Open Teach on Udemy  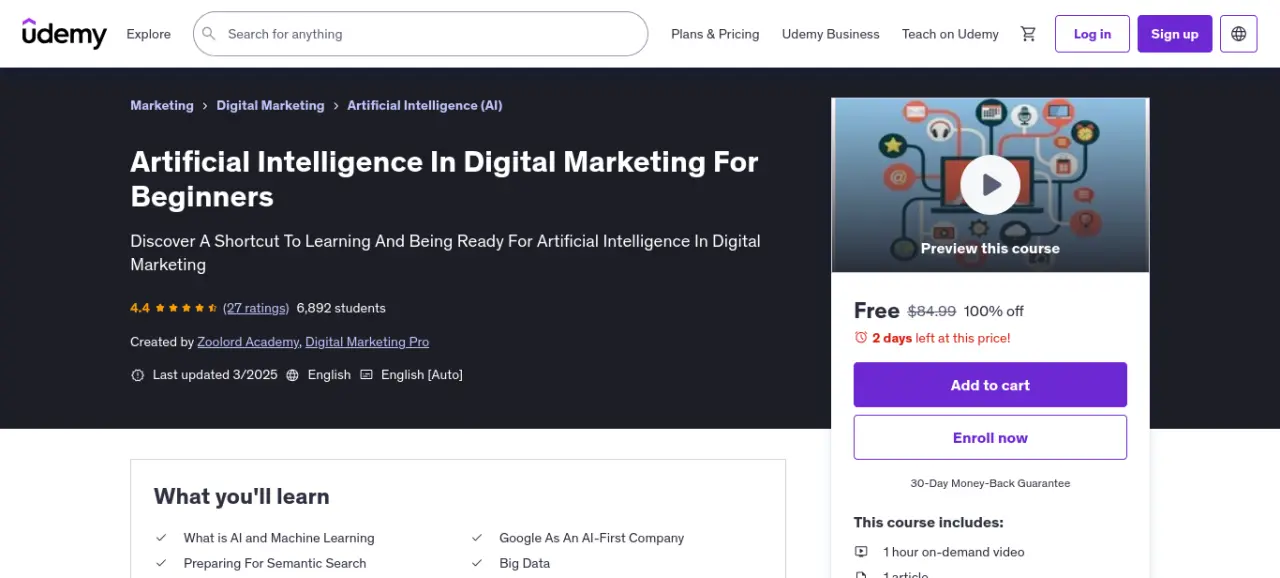950,34
